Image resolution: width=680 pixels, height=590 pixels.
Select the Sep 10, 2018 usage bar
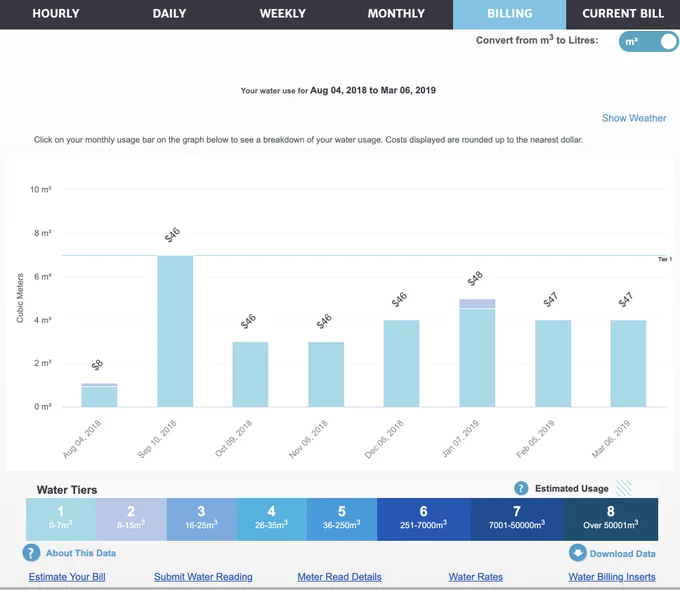pos(175,331)
